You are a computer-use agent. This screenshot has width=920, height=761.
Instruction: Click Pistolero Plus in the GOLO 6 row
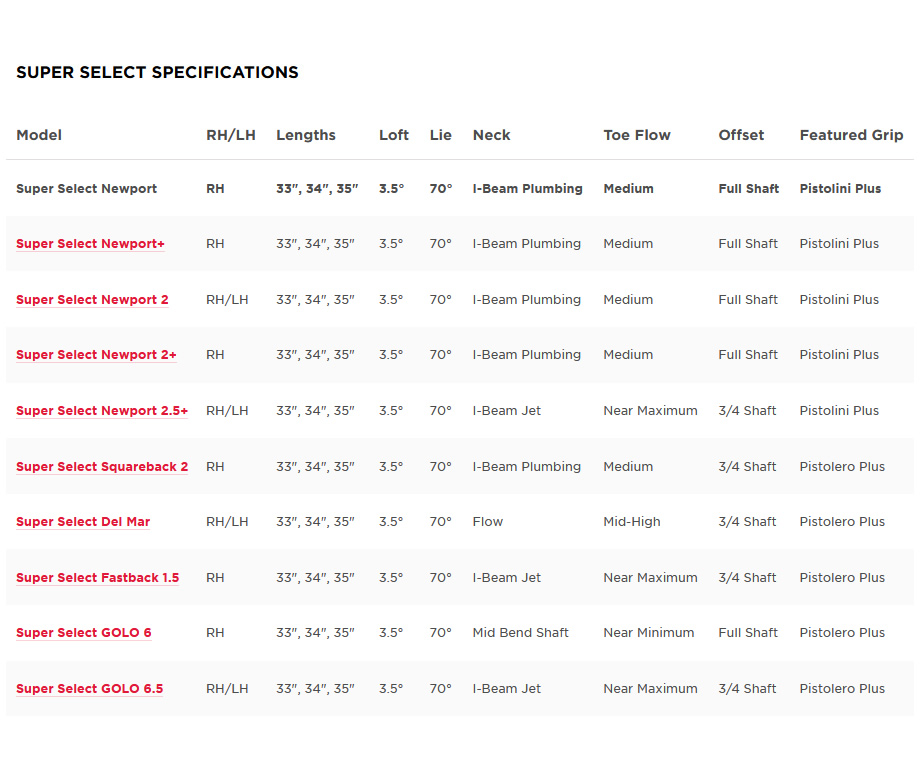tap(842, 633)
